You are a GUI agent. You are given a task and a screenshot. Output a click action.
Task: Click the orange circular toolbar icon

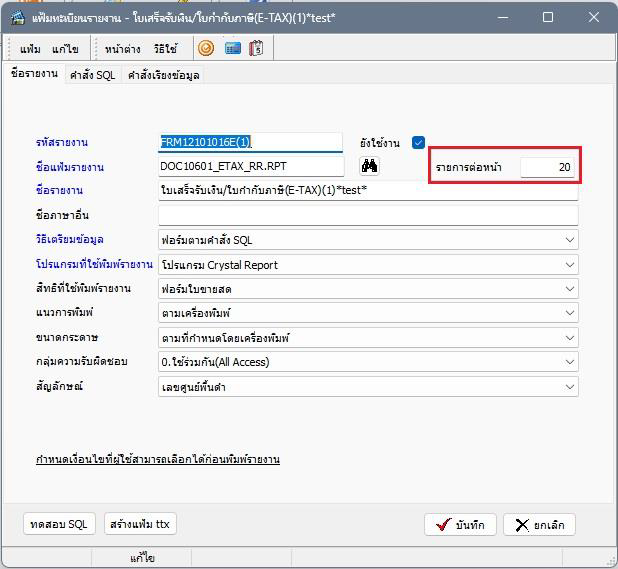(x=206, y=48)
